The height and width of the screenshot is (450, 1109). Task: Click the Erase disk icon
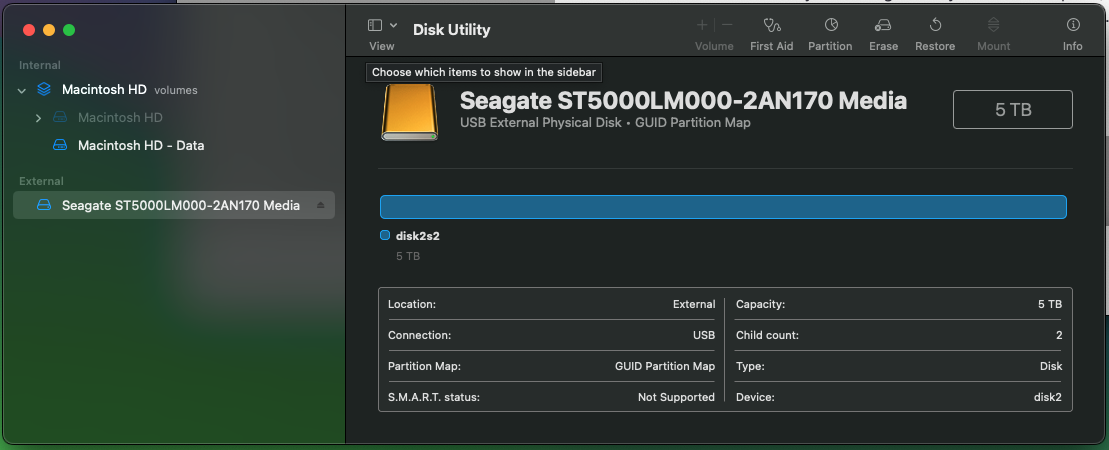882,25
